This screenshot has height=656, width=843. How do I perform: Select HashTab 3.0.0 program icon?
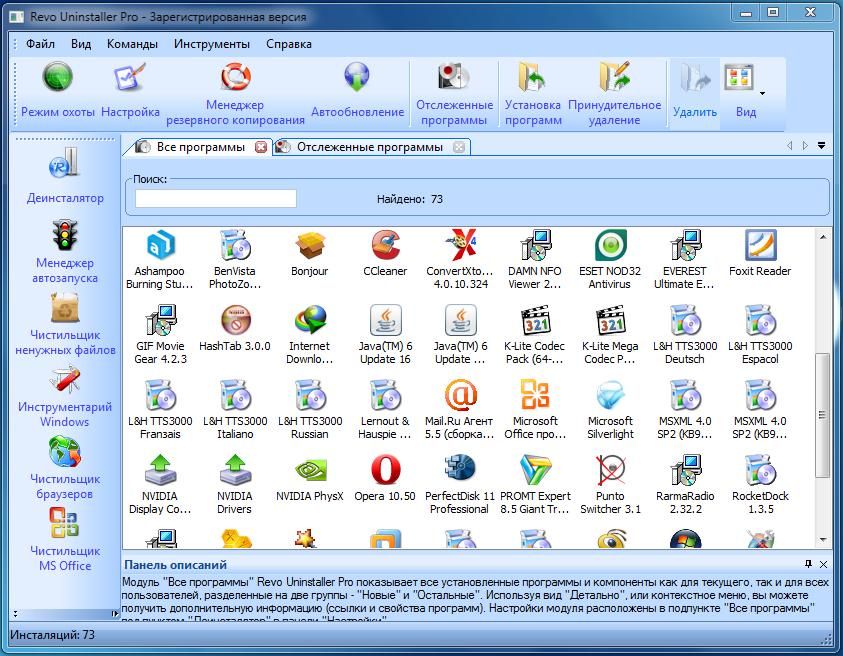[235, 320]
